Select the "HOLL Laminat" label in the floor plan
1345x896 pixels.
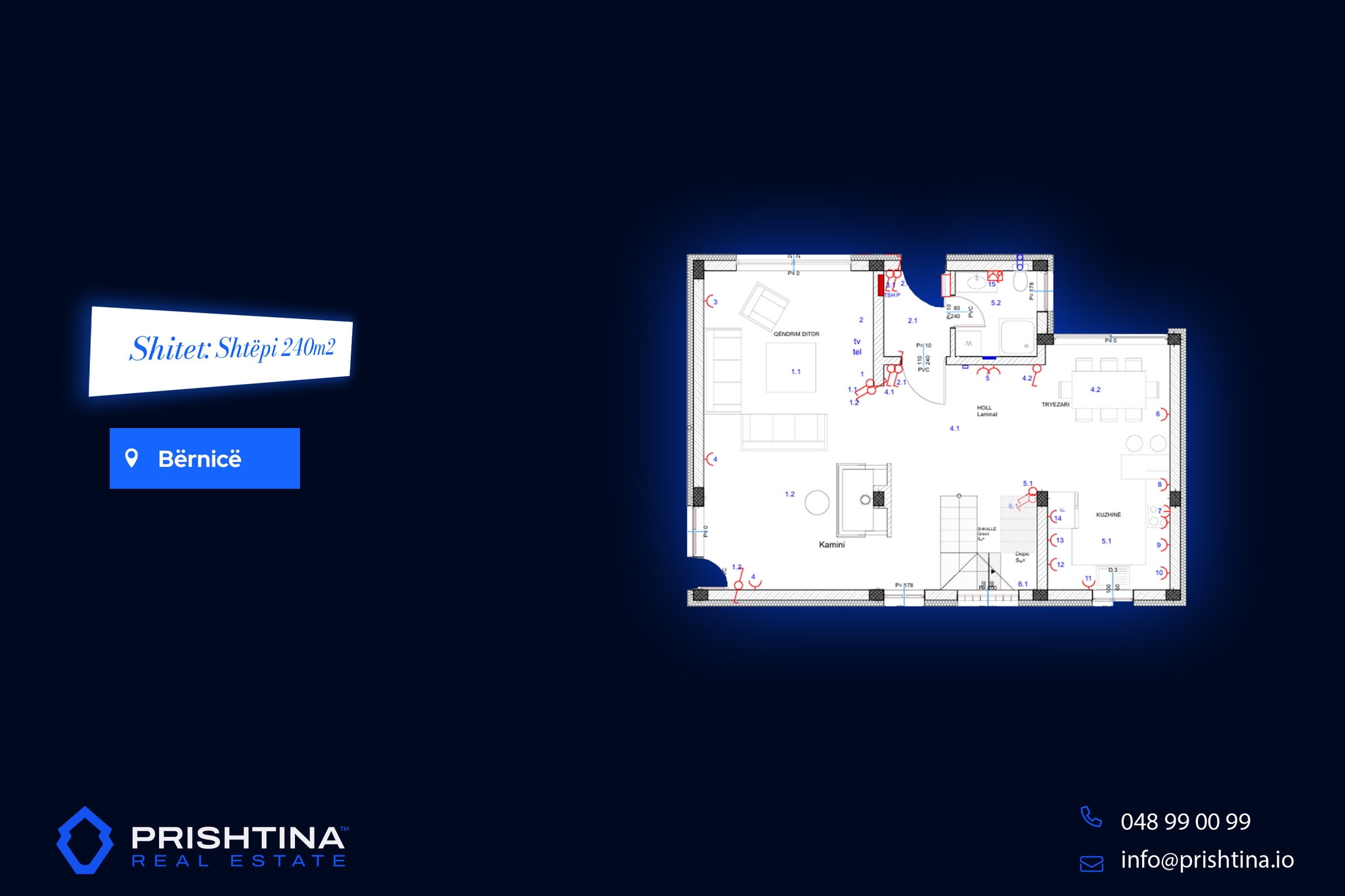click(x=986, y=411)
